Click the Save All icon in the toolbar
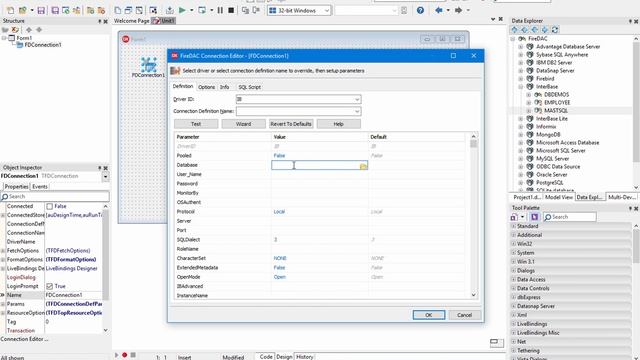640x360 pixels. coord(55,10)
